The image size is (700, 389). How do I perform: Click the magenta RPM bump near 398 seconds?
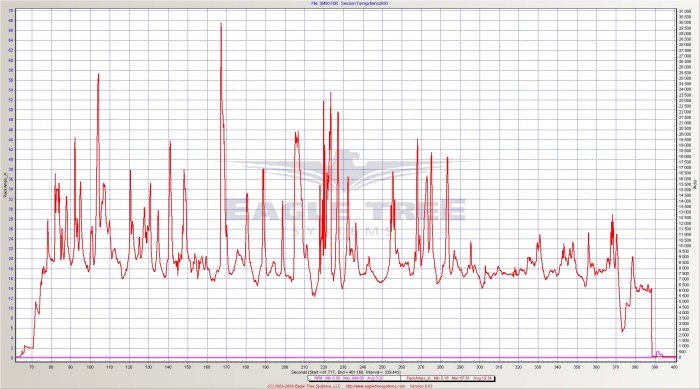click(x=658, y=353)
